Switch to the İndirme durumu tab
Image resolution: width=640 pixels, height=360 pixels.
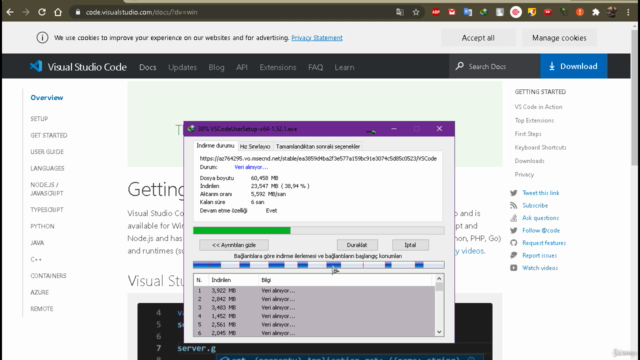coord(216,146)
